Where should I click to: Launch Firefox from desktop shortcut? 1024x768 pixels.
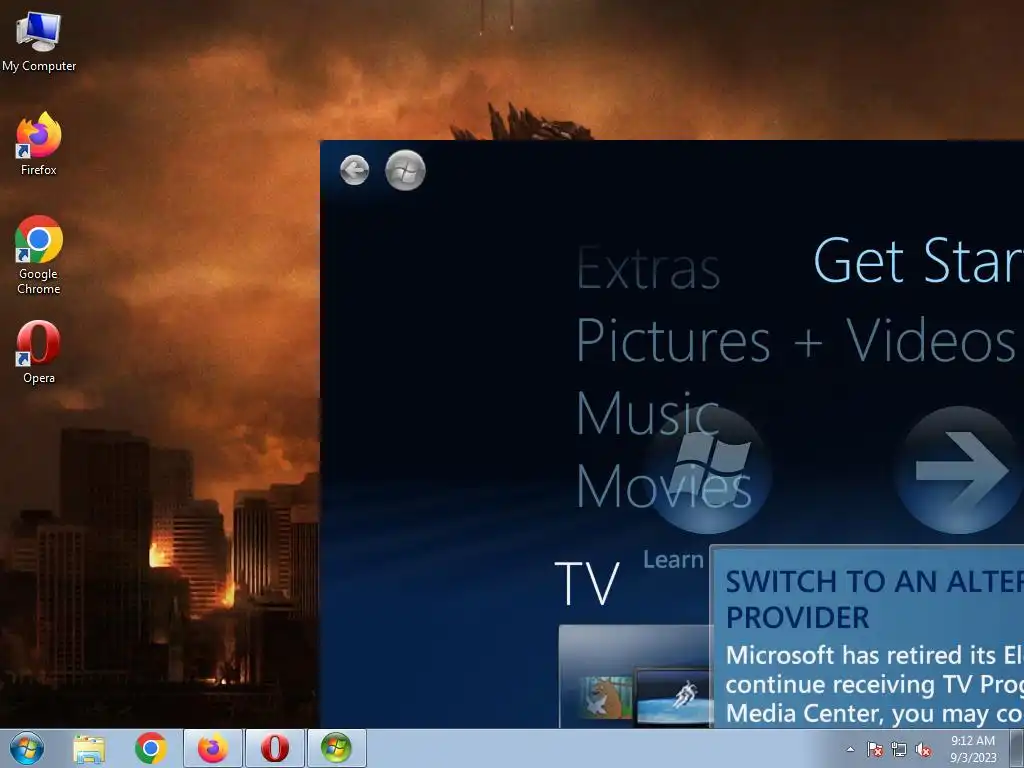39,144
